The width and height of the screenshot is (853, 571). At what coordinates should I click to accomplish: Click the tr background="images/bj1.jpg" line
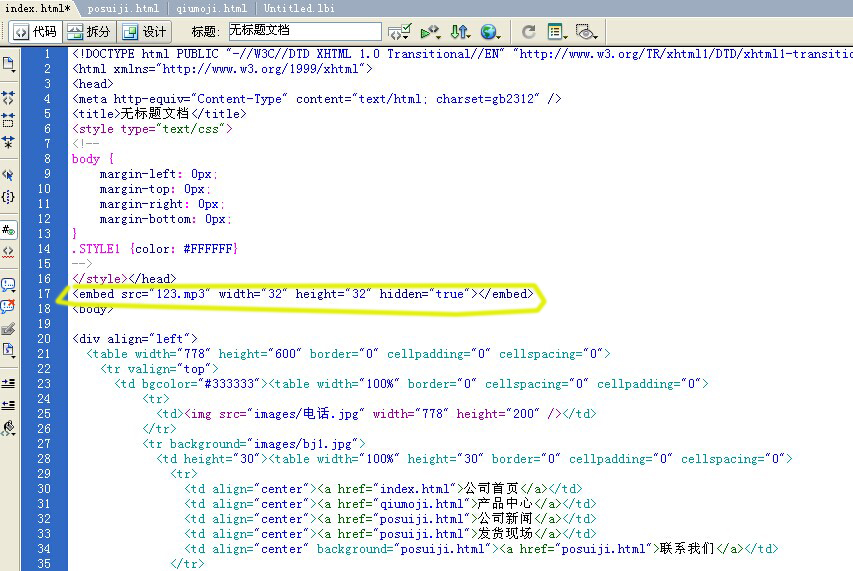coord(254,444)
